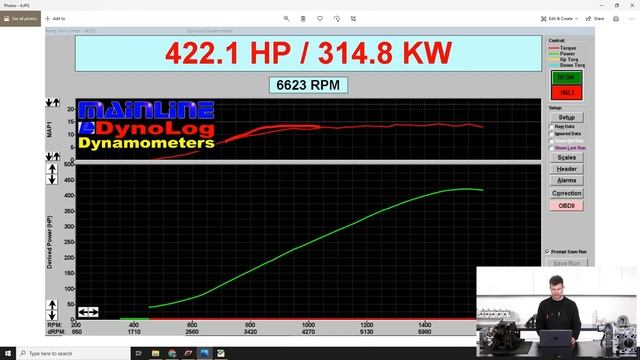The image size is (640, 360).
Task: Open the Header button
Action: pos(567,169)
